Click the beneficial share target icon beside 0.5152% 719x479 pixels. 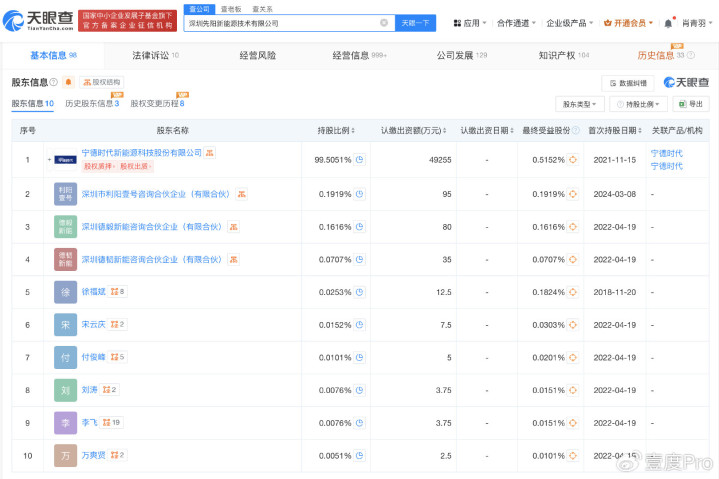573,160
